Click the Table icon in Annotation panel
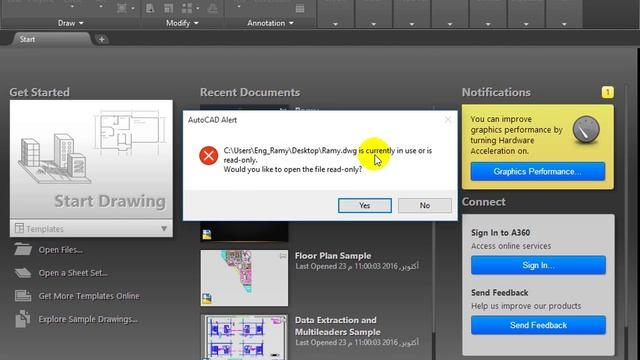Screen dimensions: 640x360 click(x=300, y=9)
